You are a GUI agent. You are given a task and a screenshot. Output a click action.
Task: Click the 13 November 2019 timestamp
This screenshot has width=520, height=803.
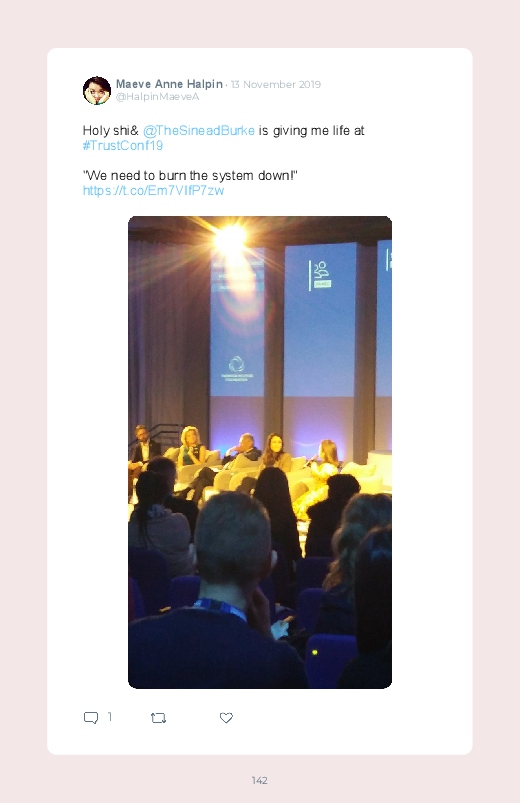276,84
